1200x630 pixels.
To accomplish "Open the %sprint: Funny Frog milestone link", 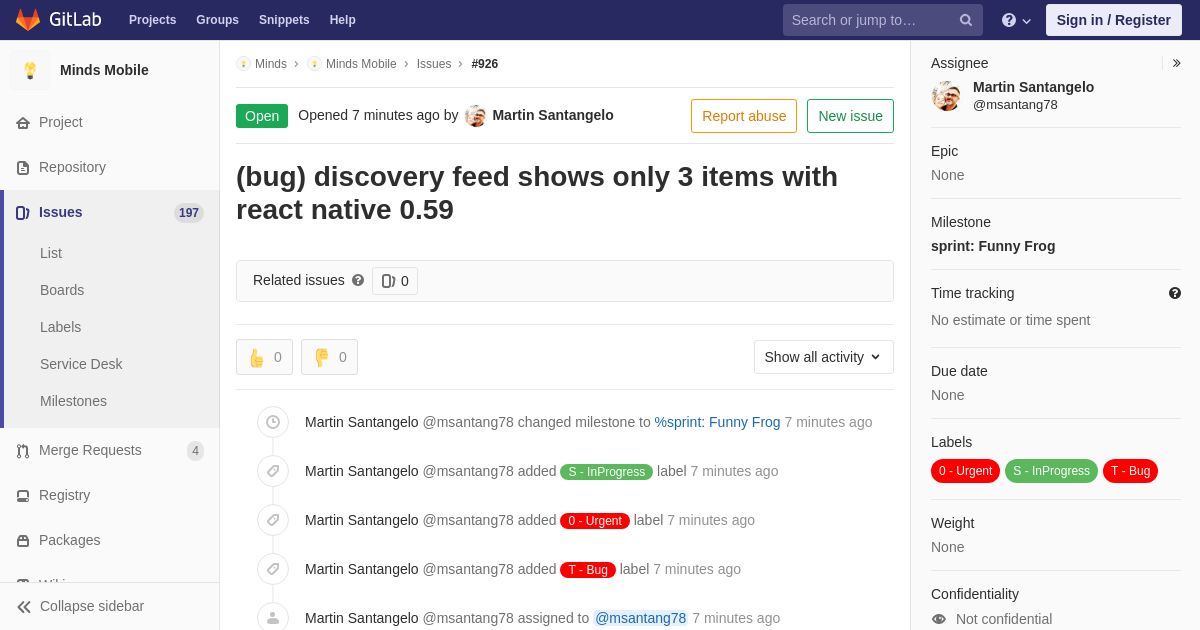I will [x=717, y=422].
